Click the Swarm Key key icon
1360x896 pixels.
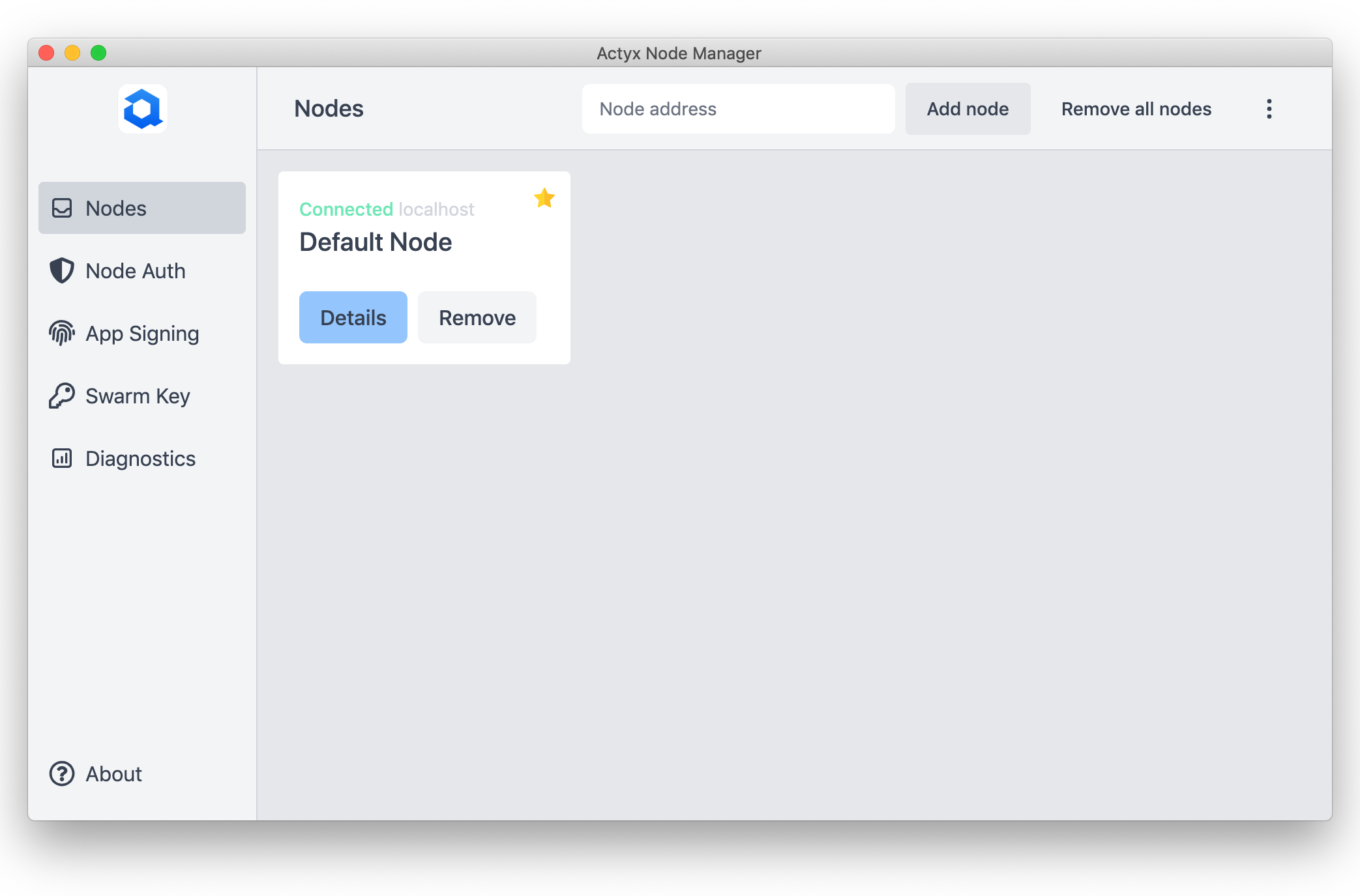pyautogui.click(x=62, y=396)
